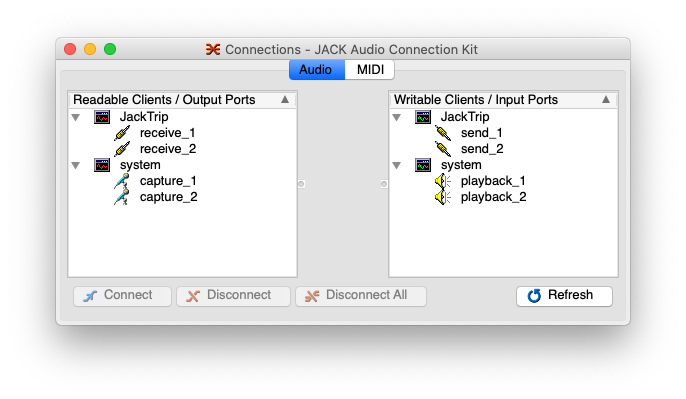Click the Disconnect All button
Viewport: 686px width, 399px height.
[360, 296]
